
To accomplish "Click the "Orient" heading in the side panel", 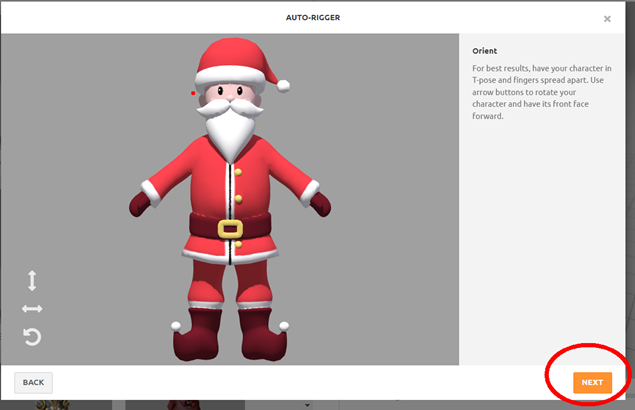I will 484,50.
